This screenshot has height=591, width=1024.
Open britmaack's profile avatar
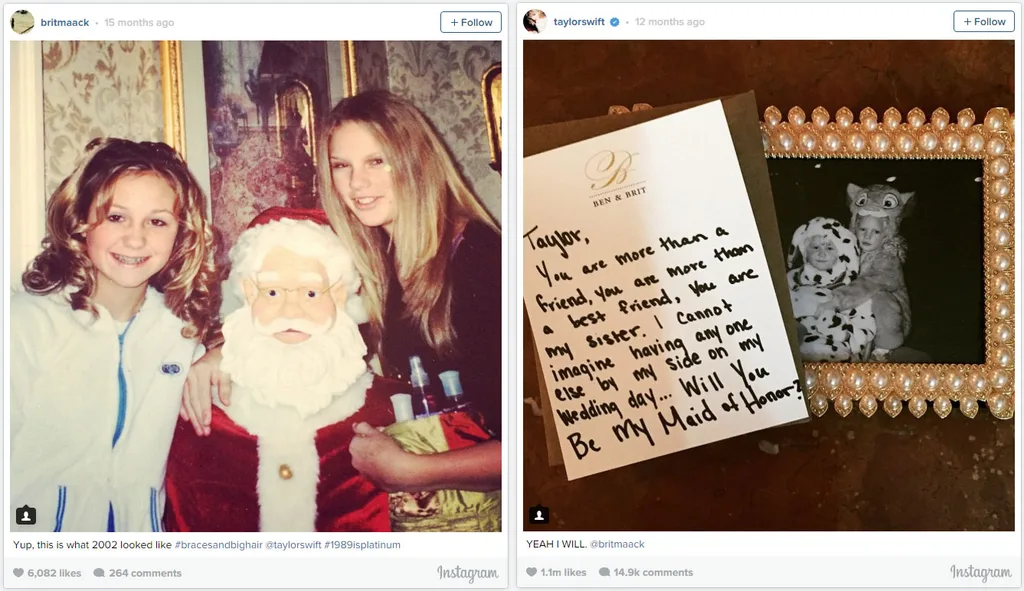[x=22, y=22]
